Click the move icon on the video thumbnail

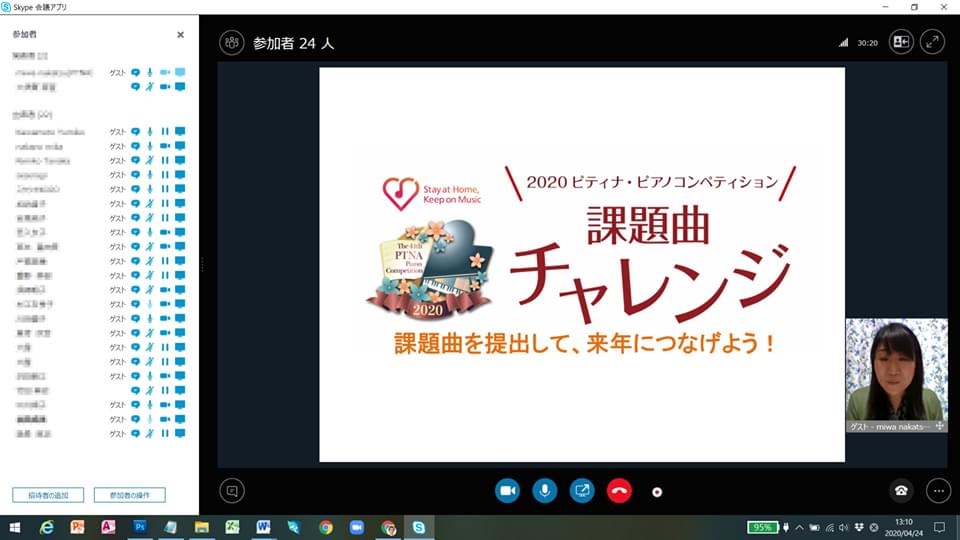940,426
